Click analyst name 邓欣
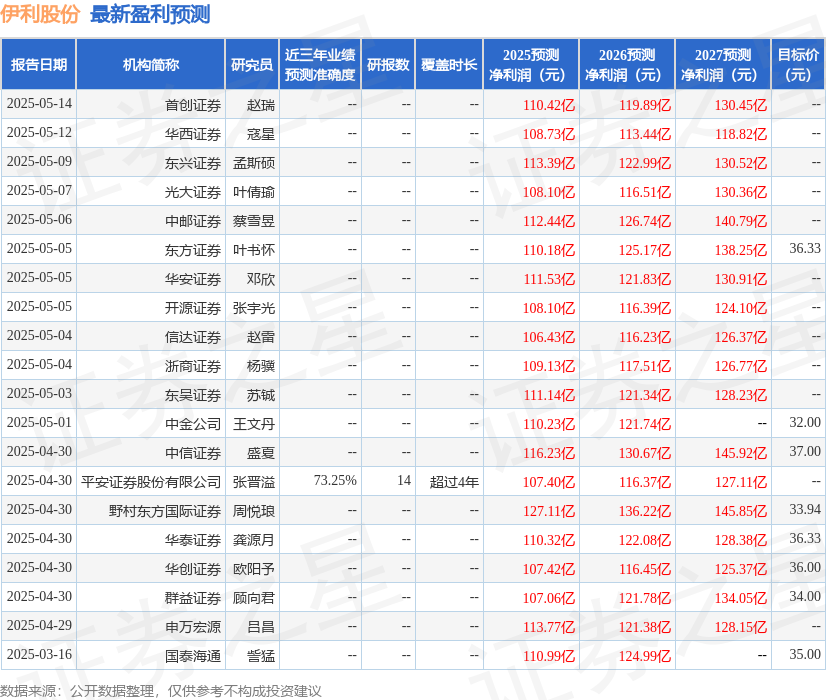 pos(261,279)
